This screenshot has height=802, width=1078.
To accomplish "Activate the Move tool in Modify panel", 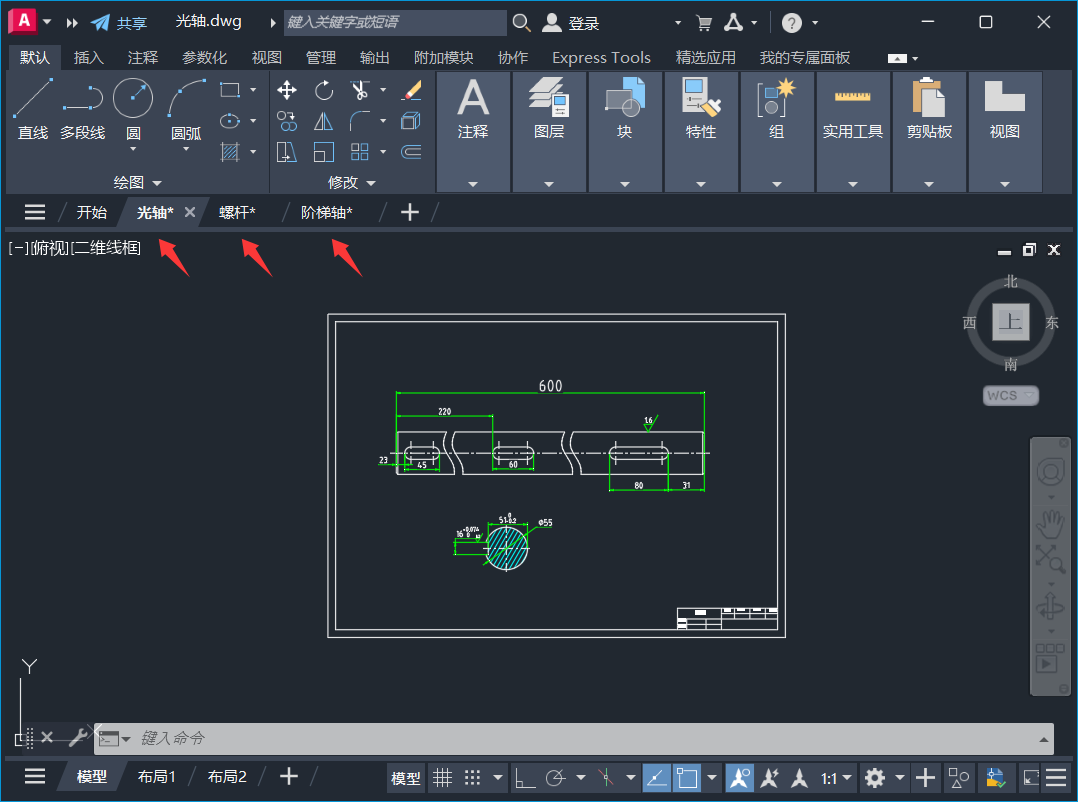I will 287,90.
